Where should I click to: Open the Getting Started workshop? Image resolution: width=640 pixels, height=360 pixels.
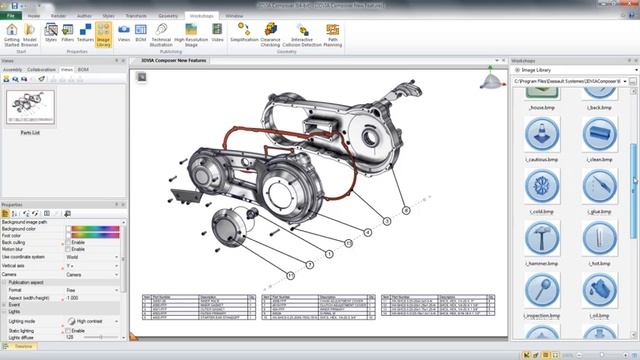pos(11,35)
